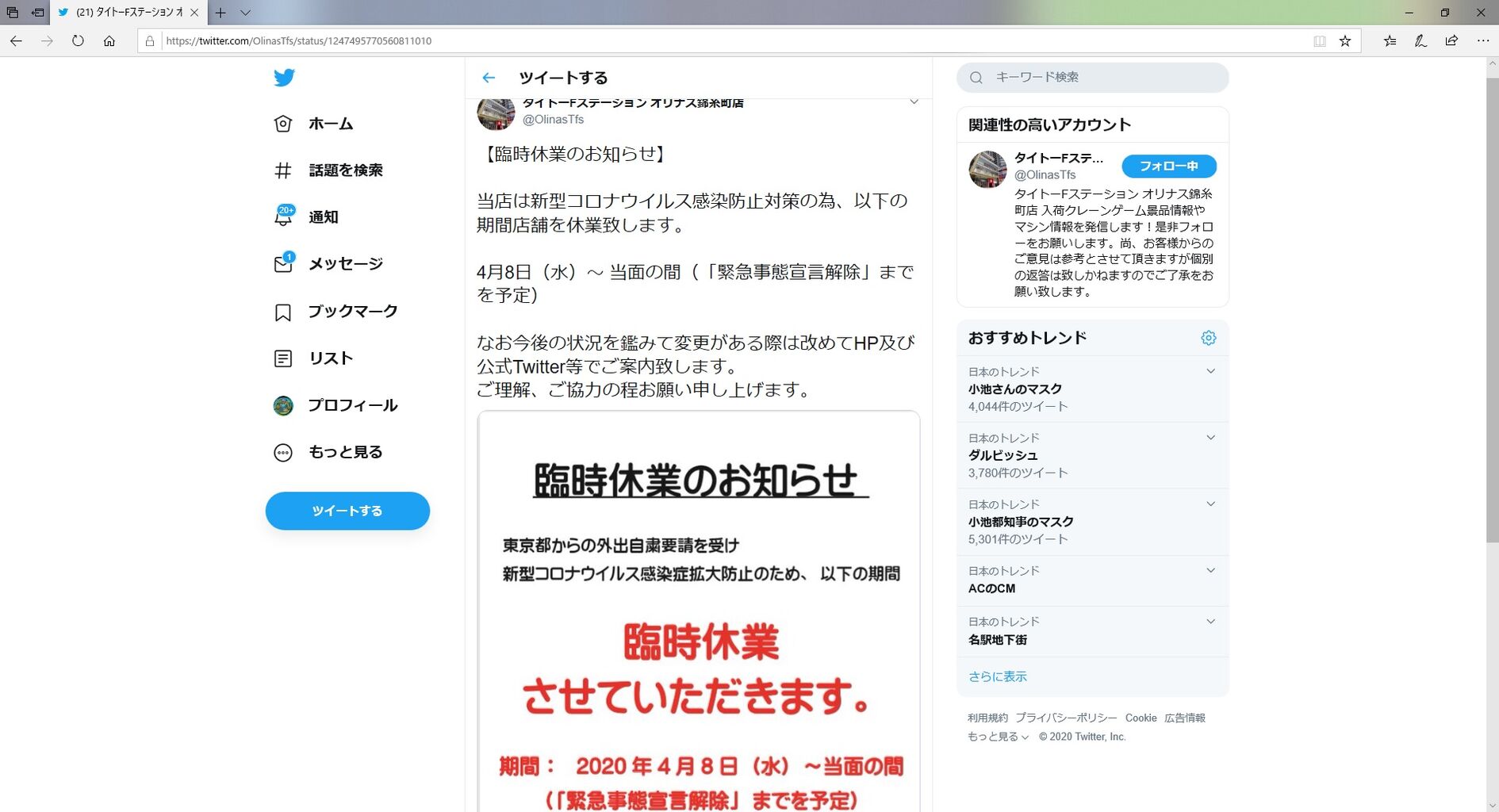Open related account avatar in right panel

point(987,170)
